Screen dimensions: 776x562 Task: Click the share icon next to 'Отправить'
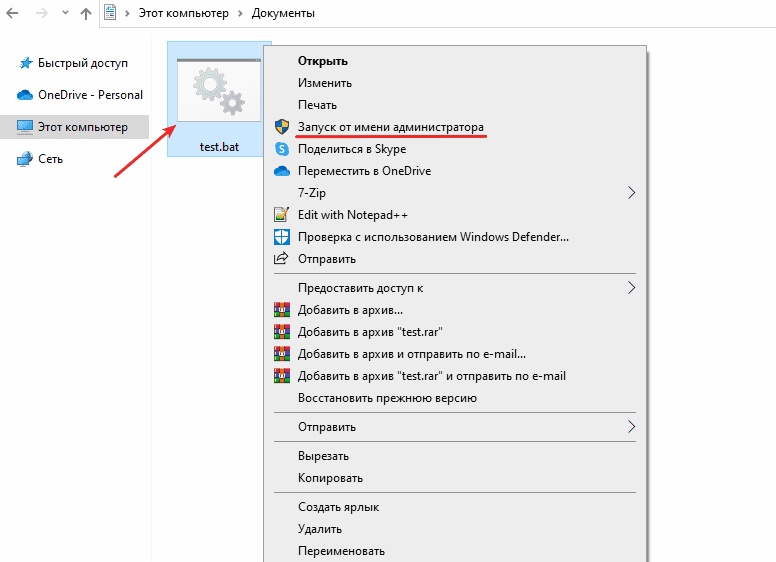click(x=281, y=258)
